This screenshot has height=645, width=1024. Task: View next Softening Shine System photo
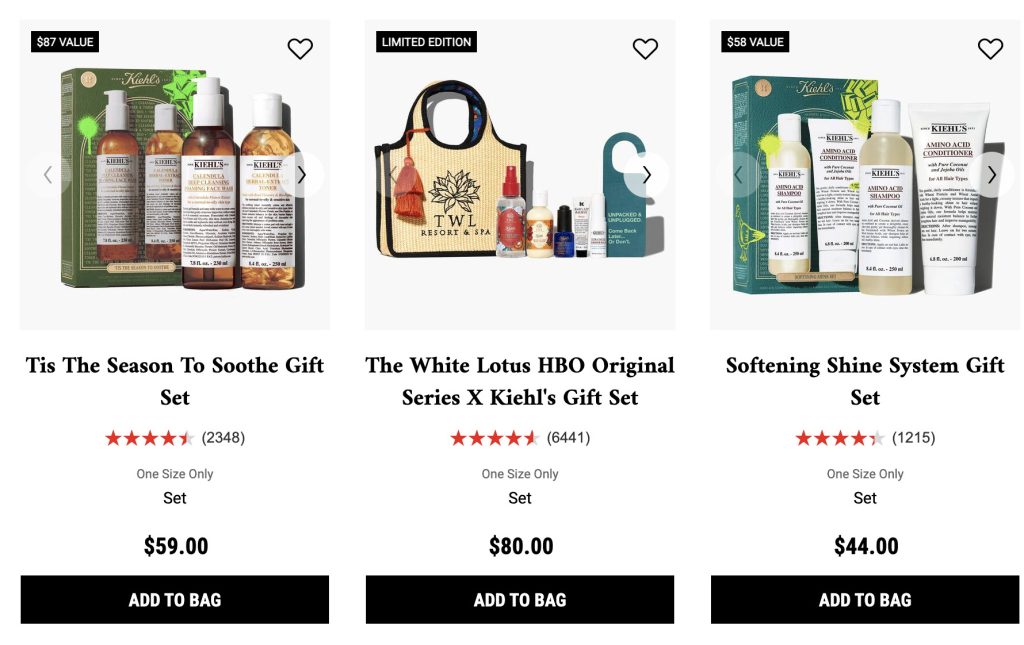point(991,175)
